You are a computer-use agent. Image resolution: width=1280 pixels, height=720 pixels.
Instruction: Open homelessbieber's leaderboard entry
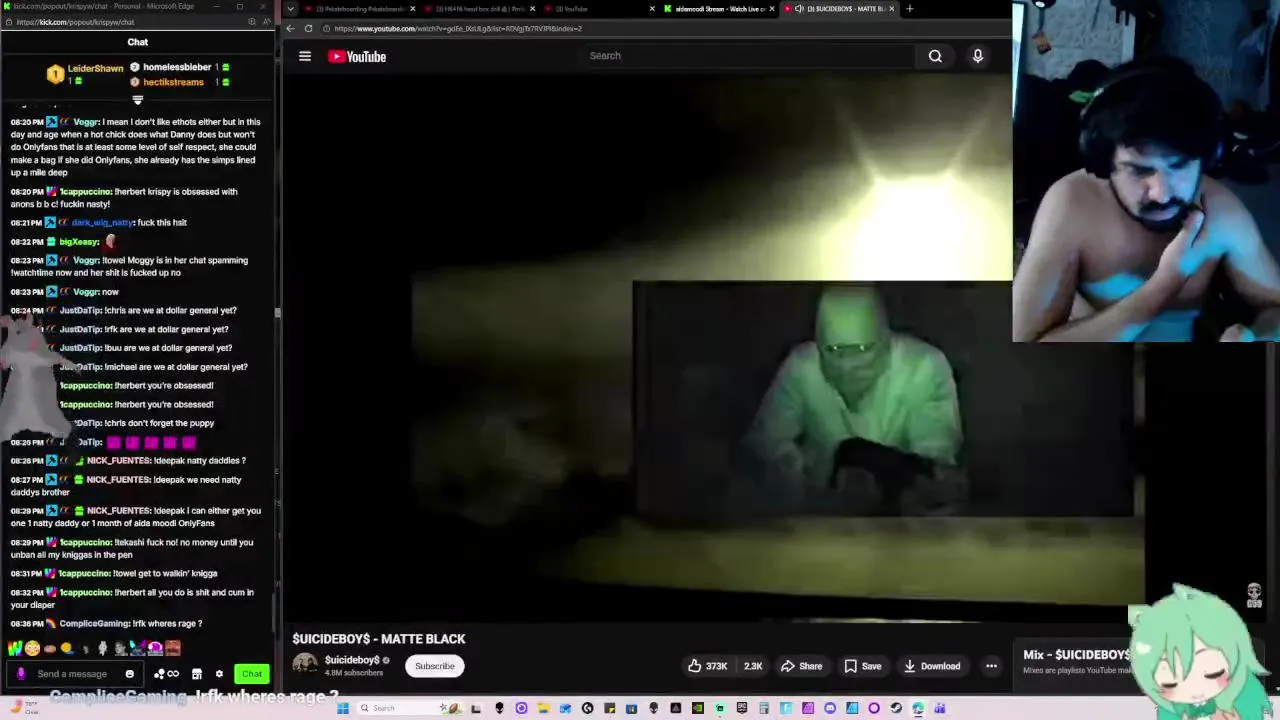point(180,67)
